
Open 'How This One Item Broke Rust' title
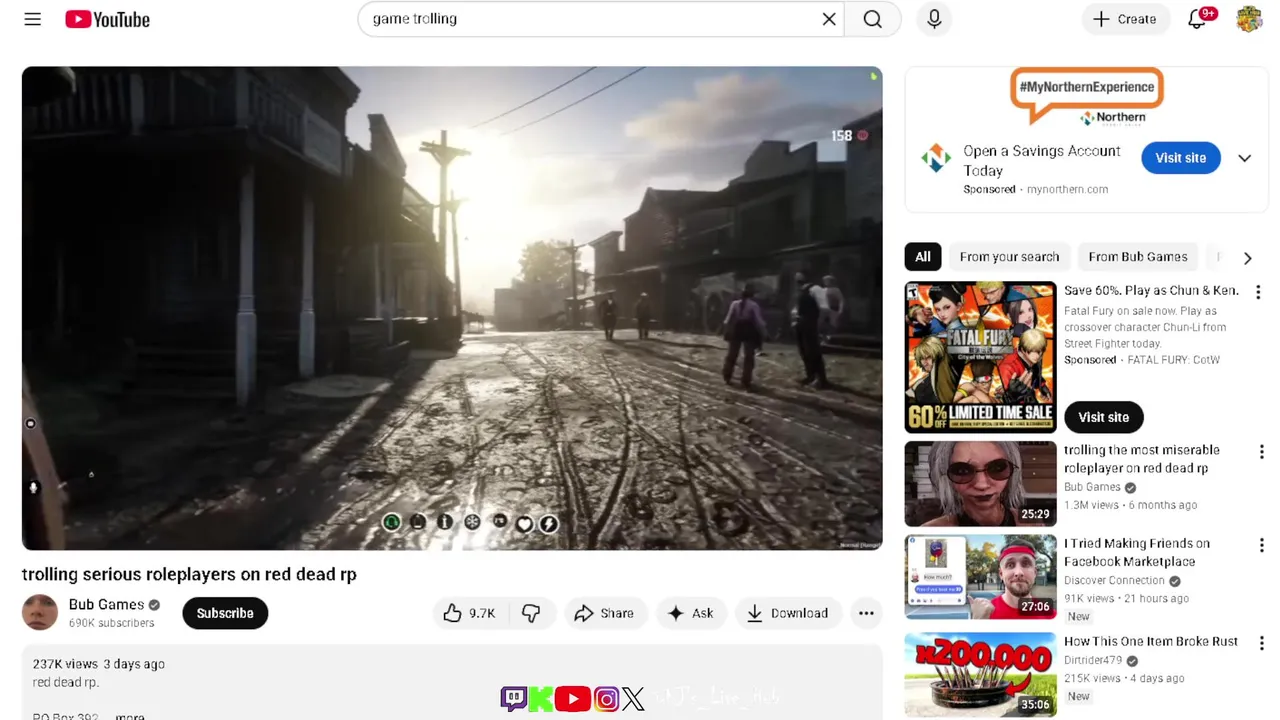(x=1151, y=641)
